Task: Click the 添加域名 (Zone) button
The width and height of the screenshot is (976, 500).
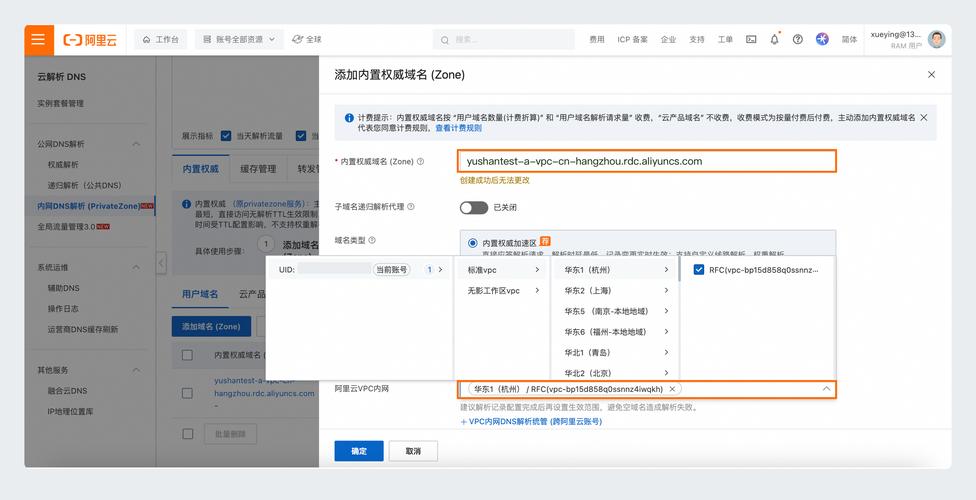Action: click(x=211, y=326)
